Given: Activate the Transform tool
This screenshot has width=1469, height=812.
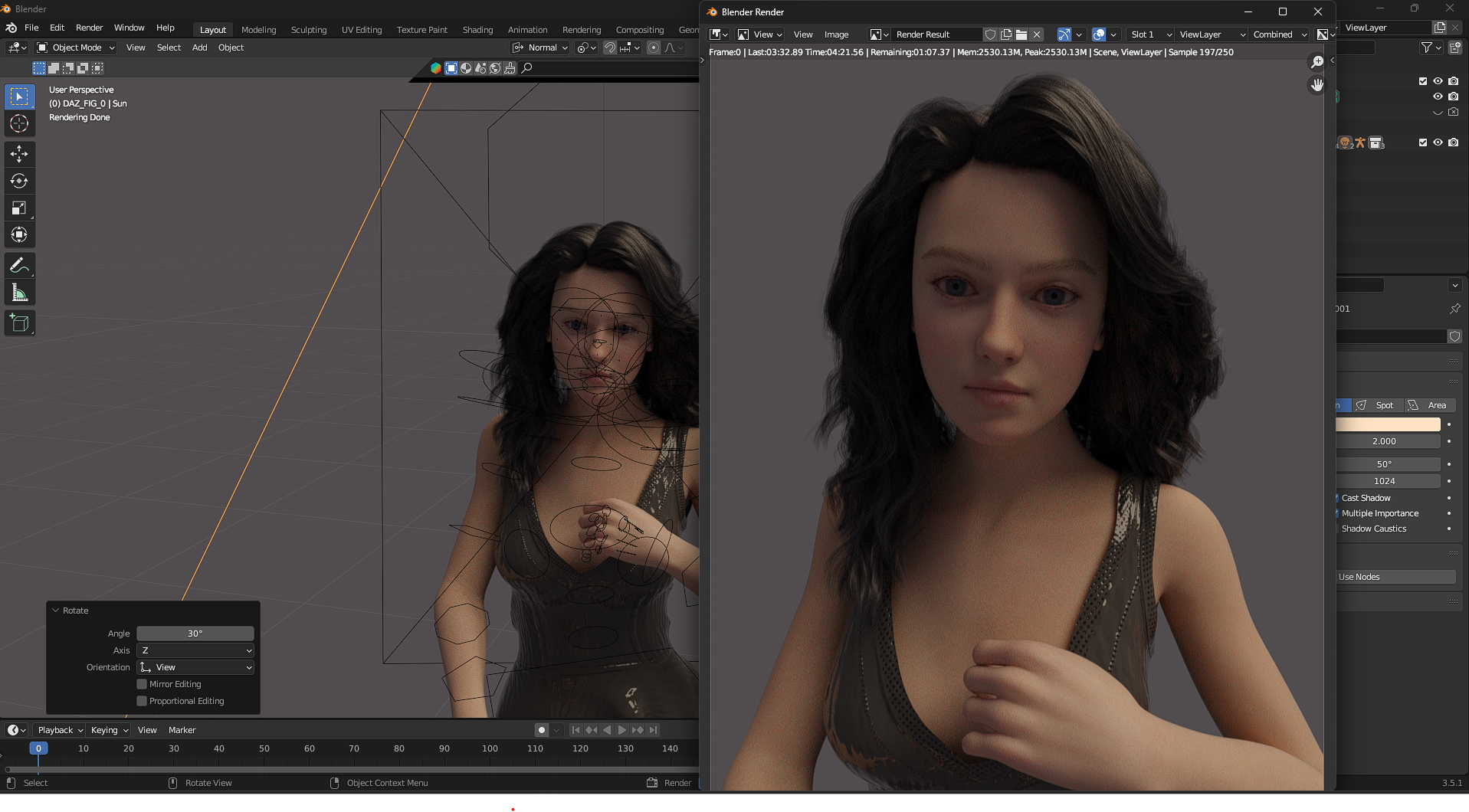Looking at the screenshot, I should point(19,234).
